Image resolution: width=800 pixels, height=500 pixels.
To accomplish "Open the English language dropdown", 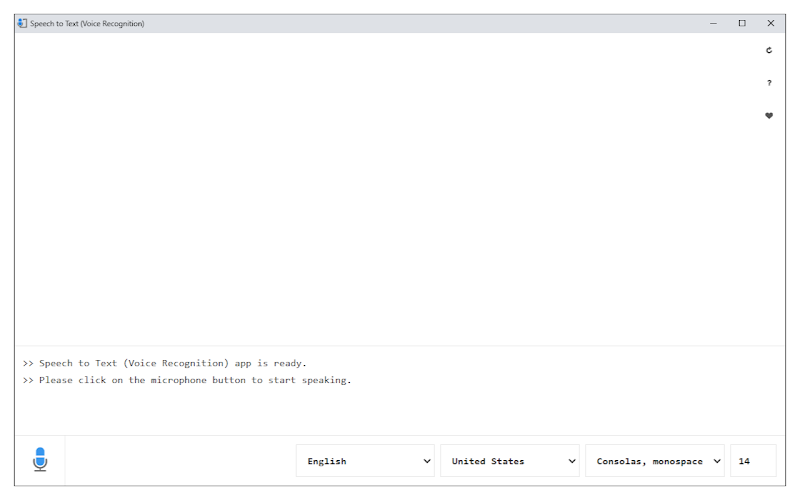I will 365,461.
